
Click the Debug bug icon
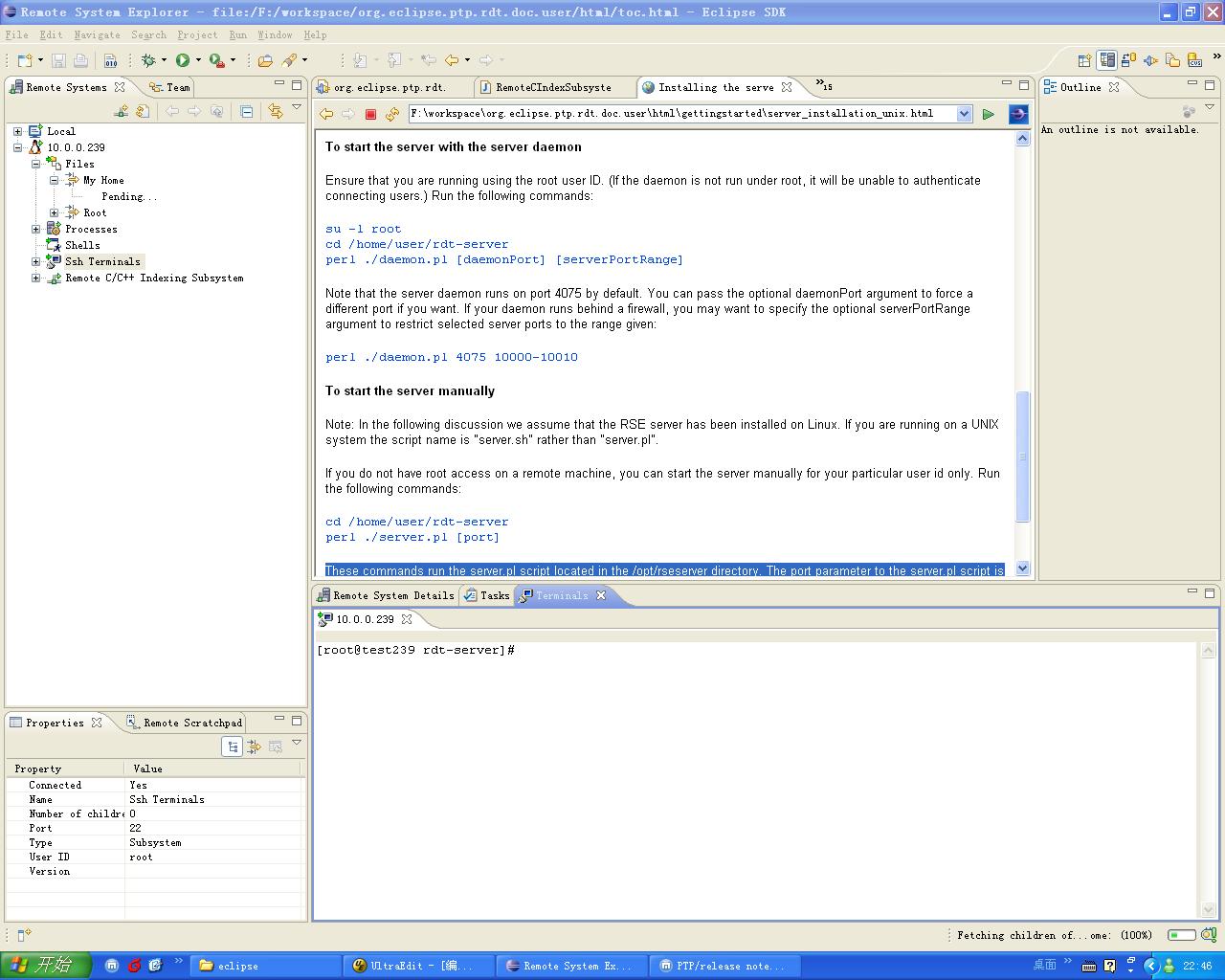(148, 60)
